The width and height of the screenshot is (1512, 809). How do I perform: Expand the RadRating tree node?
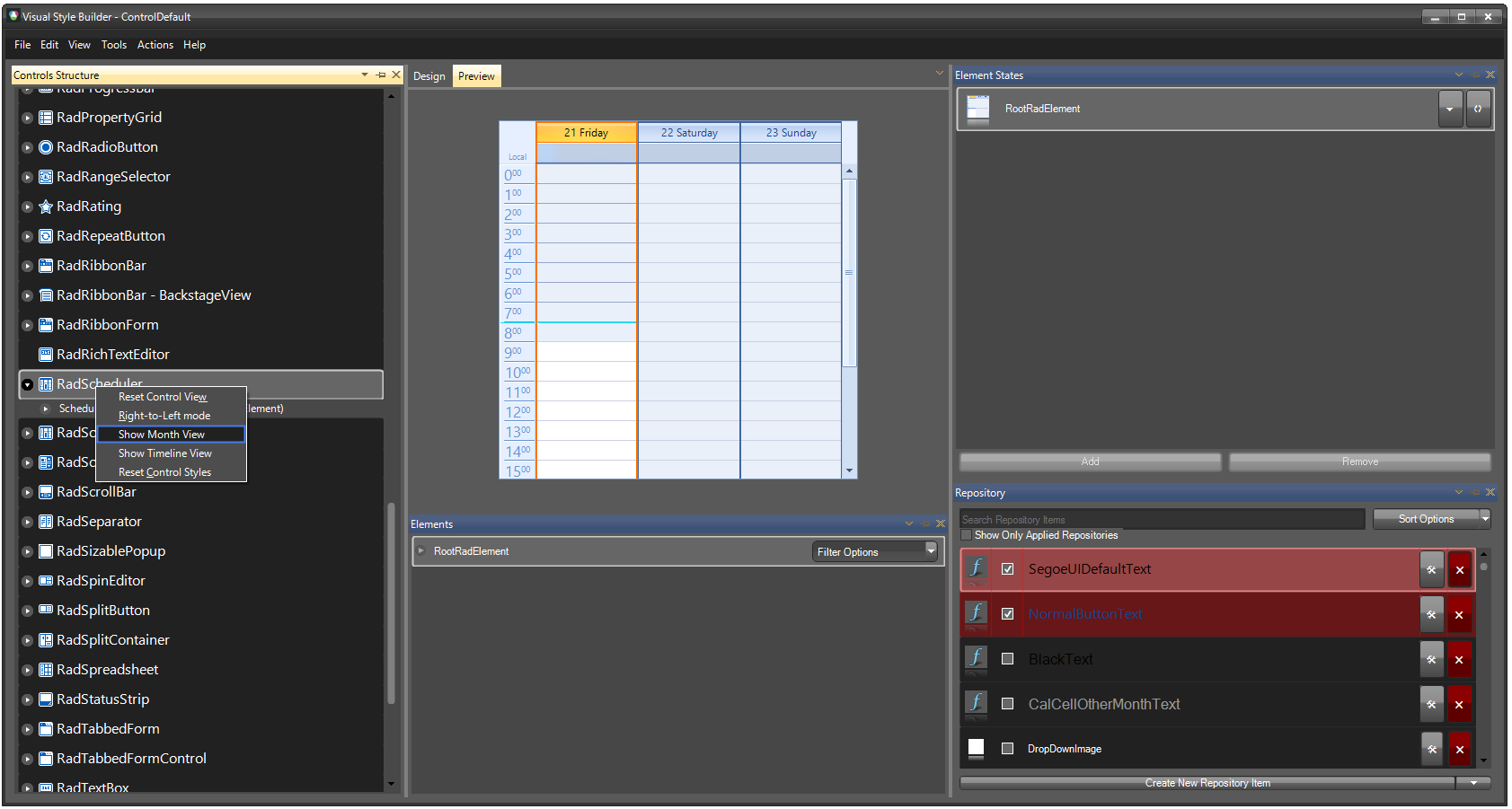(x=28, y=207)
